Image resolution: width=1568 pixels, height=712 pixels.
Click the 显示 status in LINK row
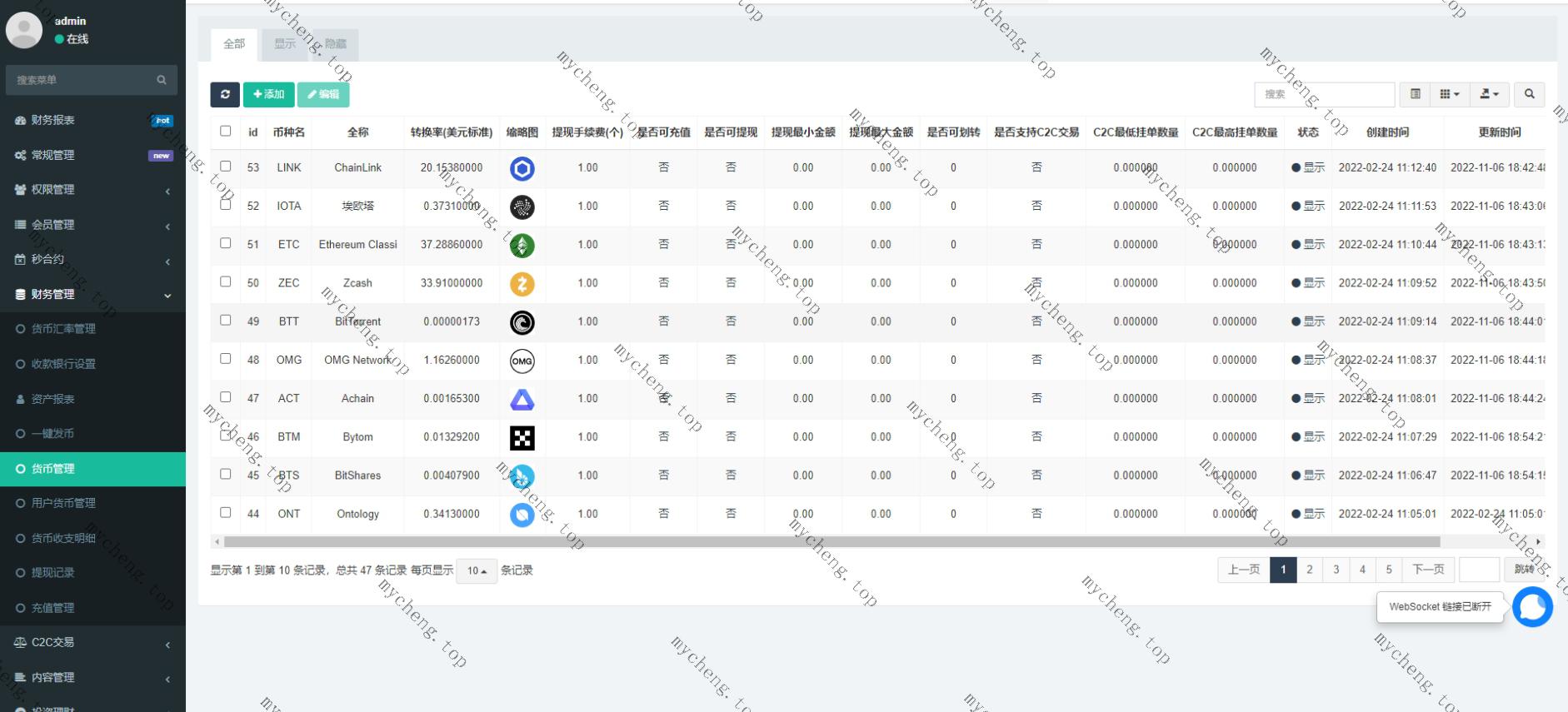1308,167
